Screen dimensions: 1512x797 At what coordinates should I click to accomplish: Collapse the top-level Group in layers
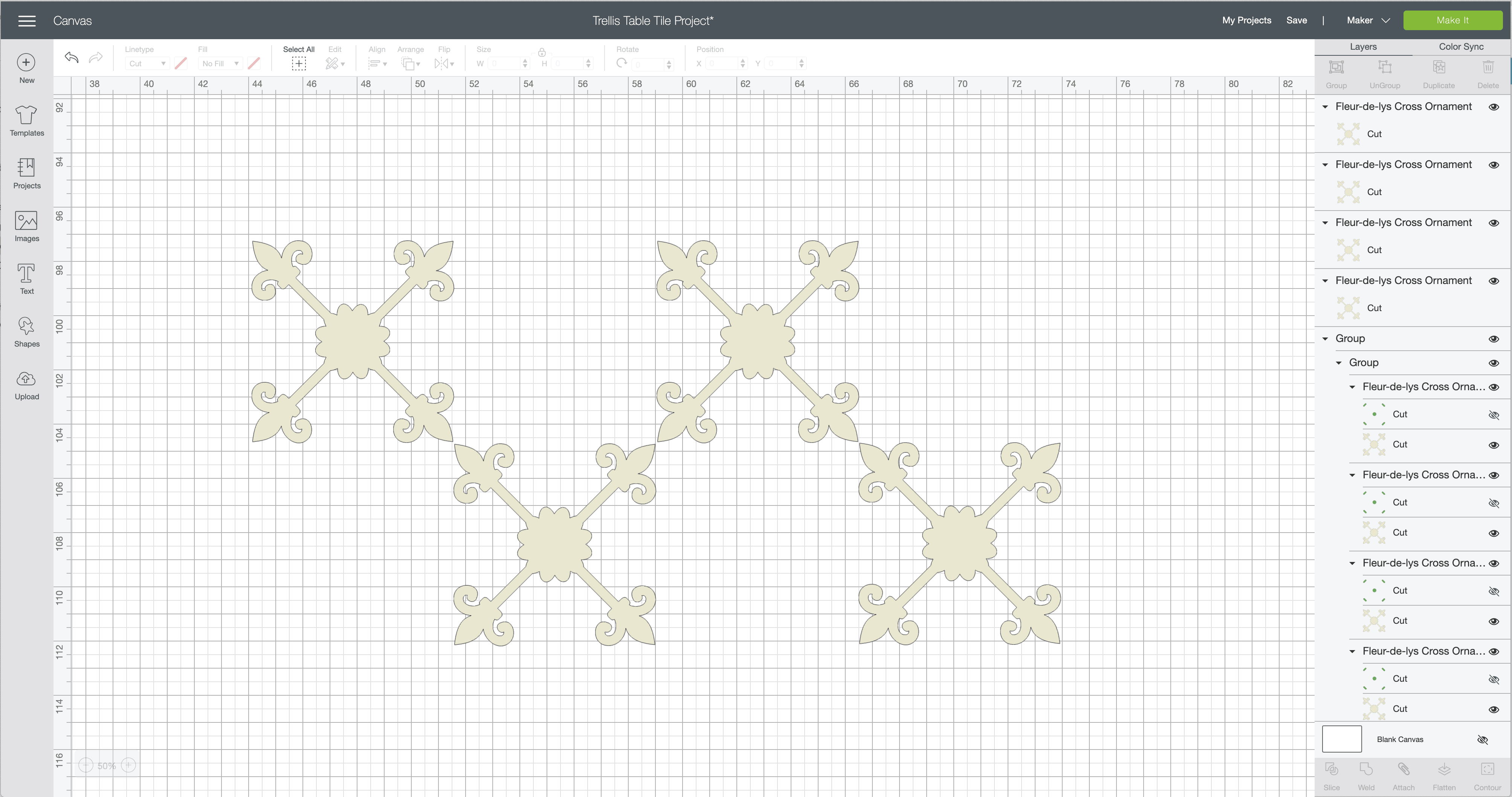[x=1325, y=339]
